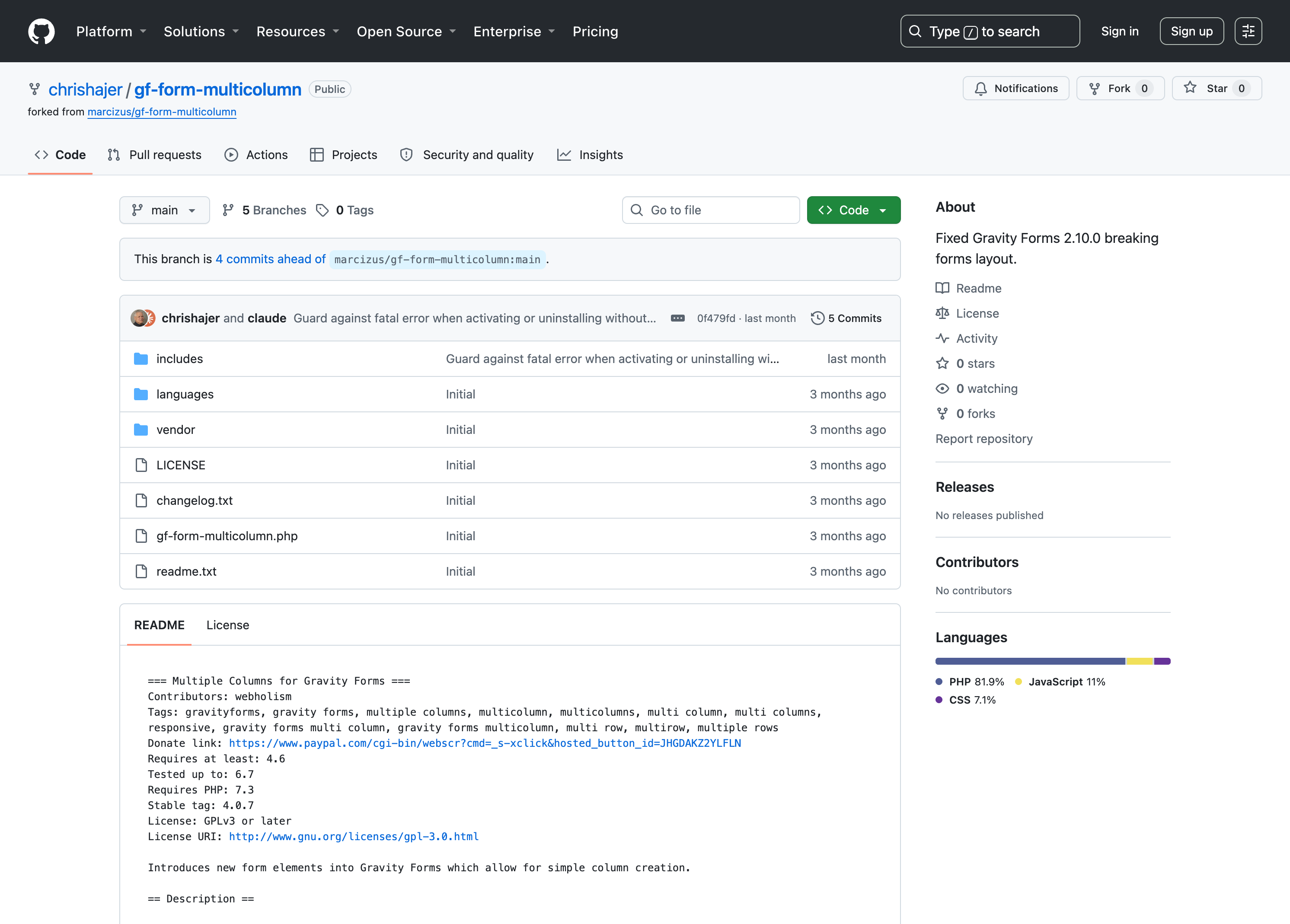Expand the Resources menu
Image resolution: width=1290 pixels, height=924 pixels.
tap(297, 31)
